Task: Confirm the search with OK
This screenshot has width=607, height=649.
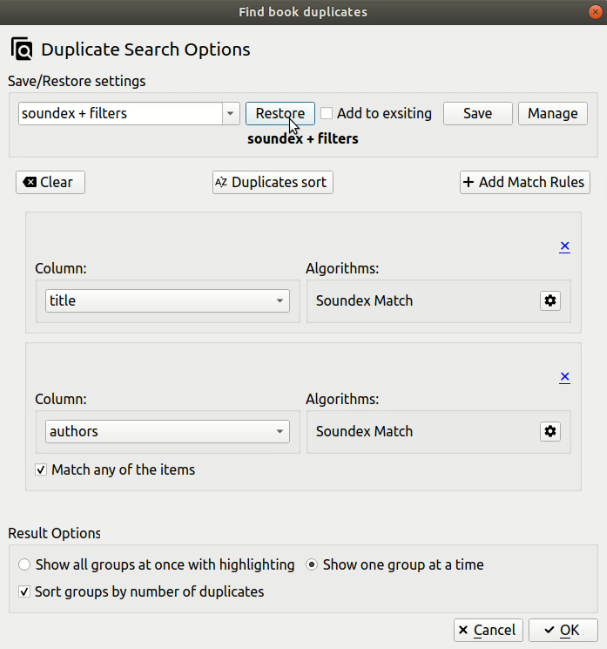Action: [x=562, y=630]
